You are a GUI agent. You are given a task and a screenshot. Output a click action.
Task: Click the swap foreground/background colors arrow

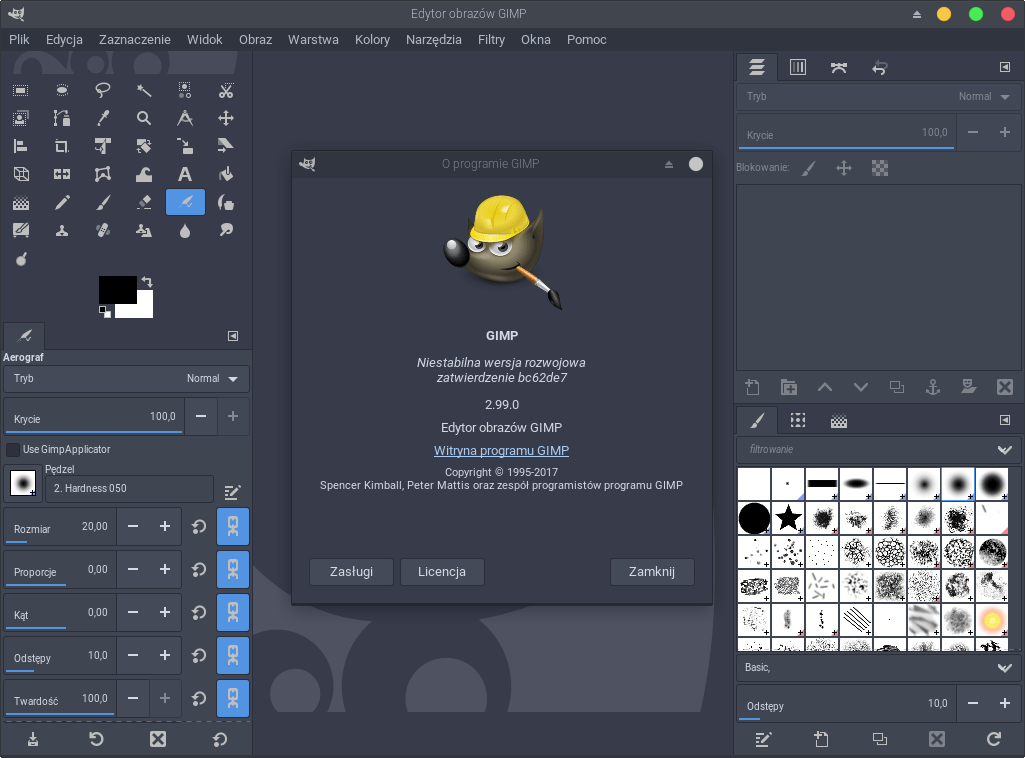click(148, 282)
